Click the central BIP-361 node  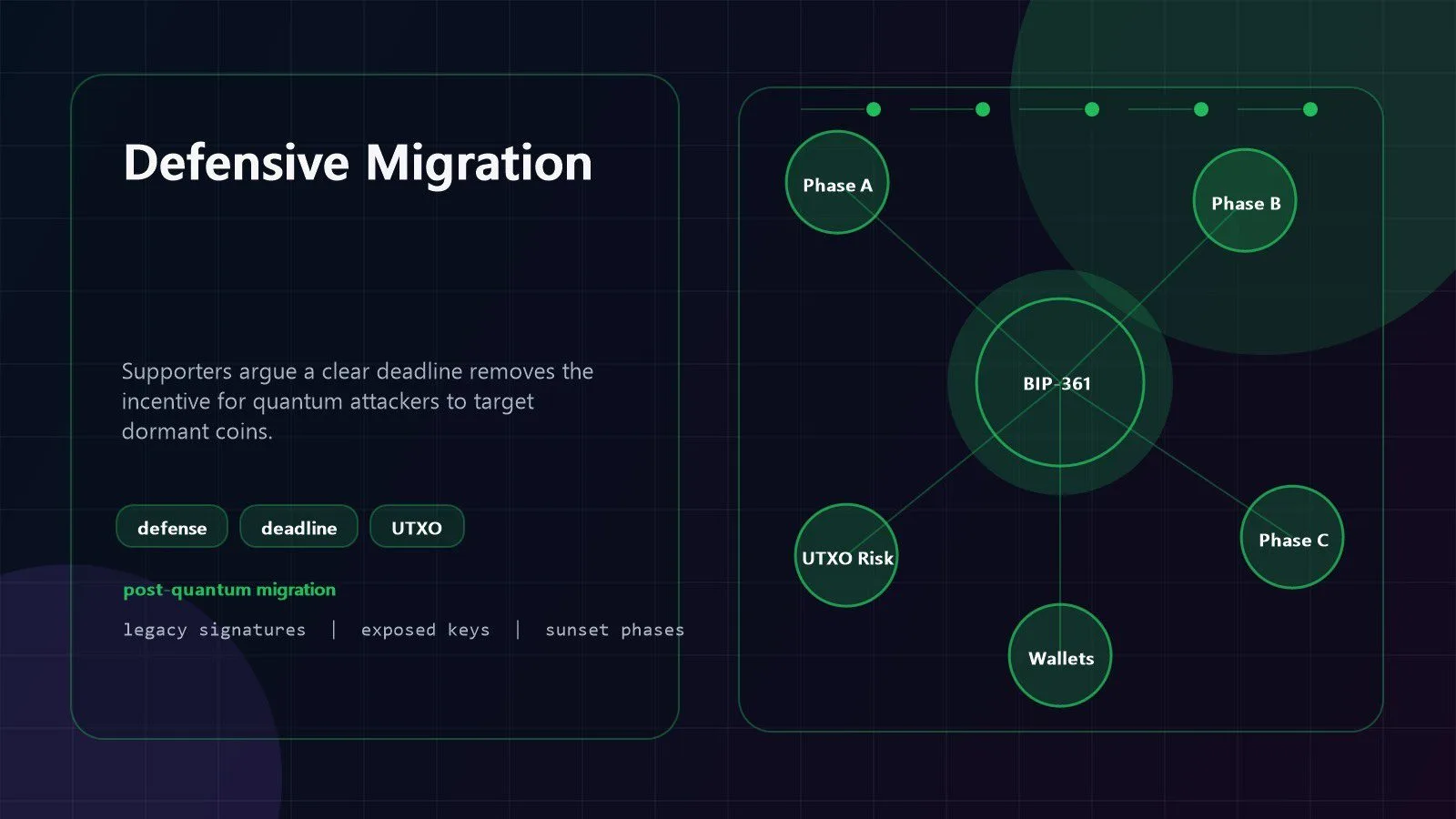click(x=1060, y=383)
